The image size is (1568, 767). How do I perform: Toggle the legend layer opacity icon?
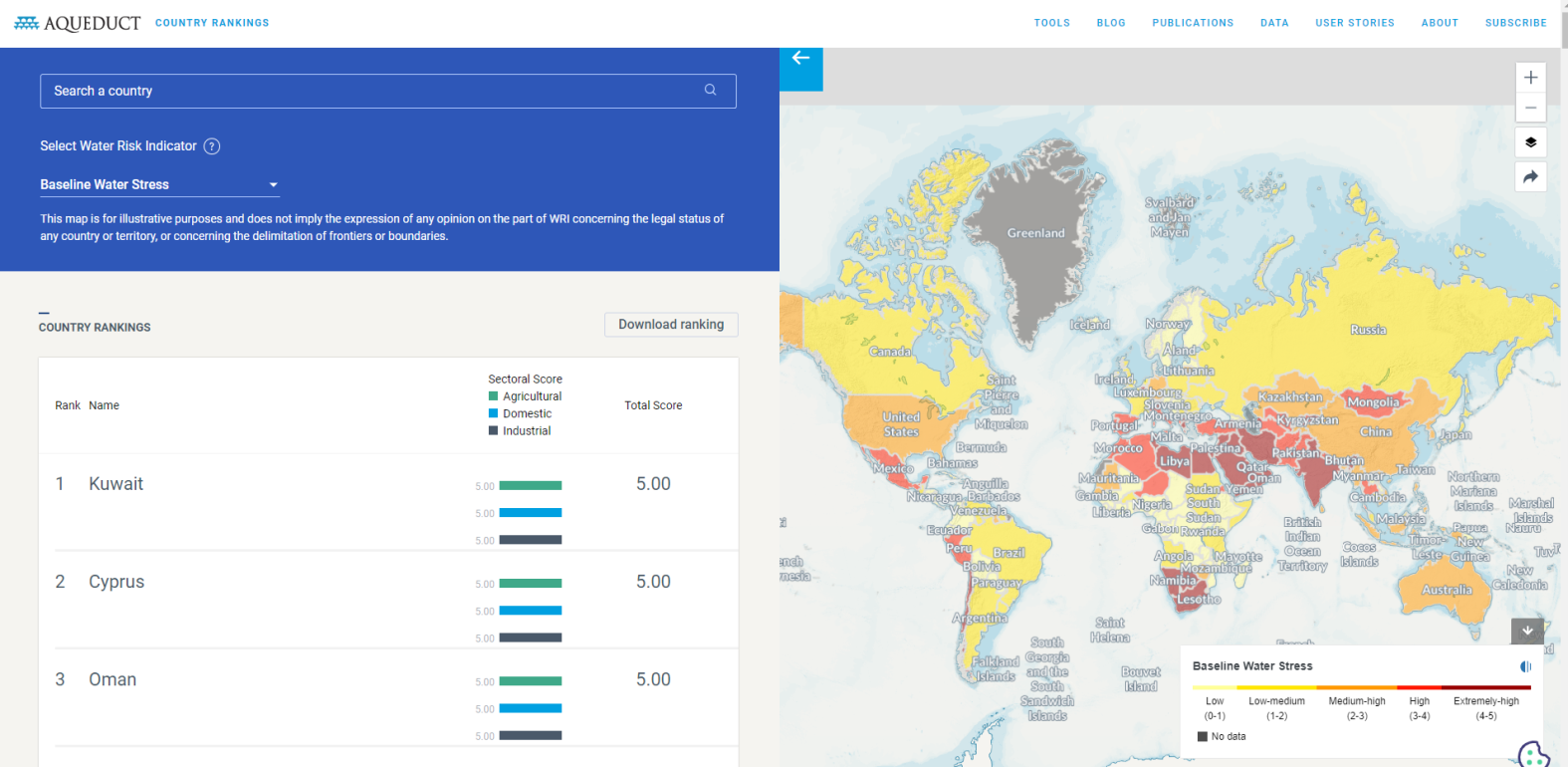pos(1525,666)
